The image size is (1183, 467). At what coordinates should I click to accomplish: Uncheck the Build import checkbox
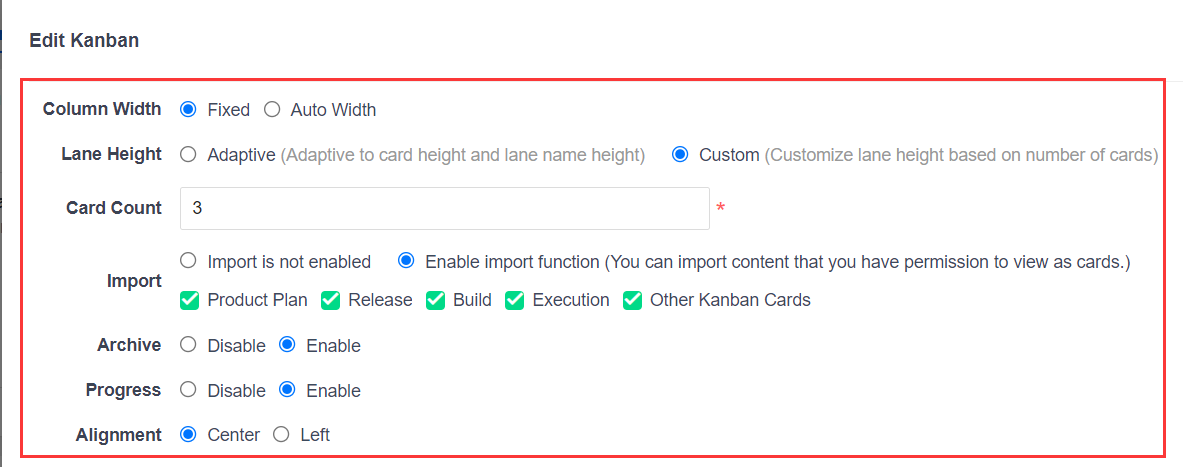point(435,300)
